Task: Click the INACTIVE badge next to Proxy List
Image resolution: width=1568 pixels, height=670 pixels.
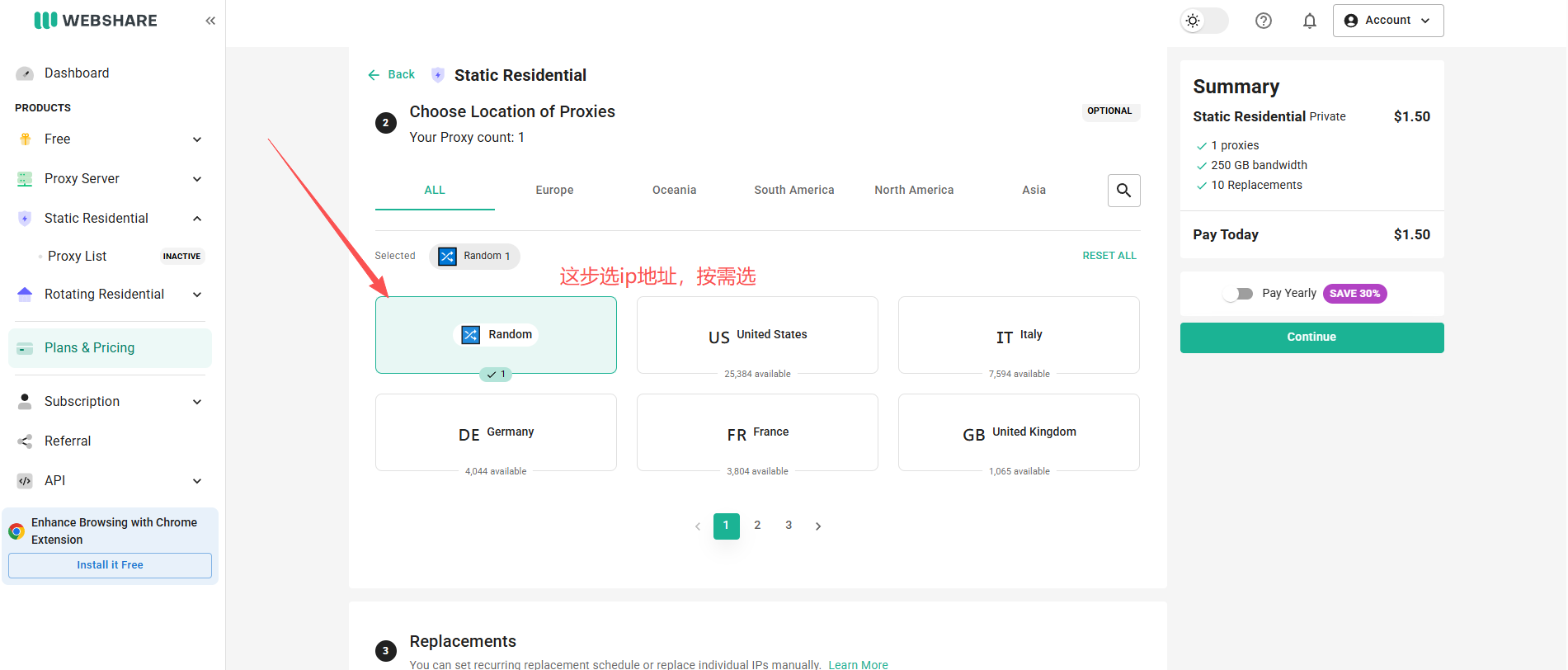Action: point(181,257)
